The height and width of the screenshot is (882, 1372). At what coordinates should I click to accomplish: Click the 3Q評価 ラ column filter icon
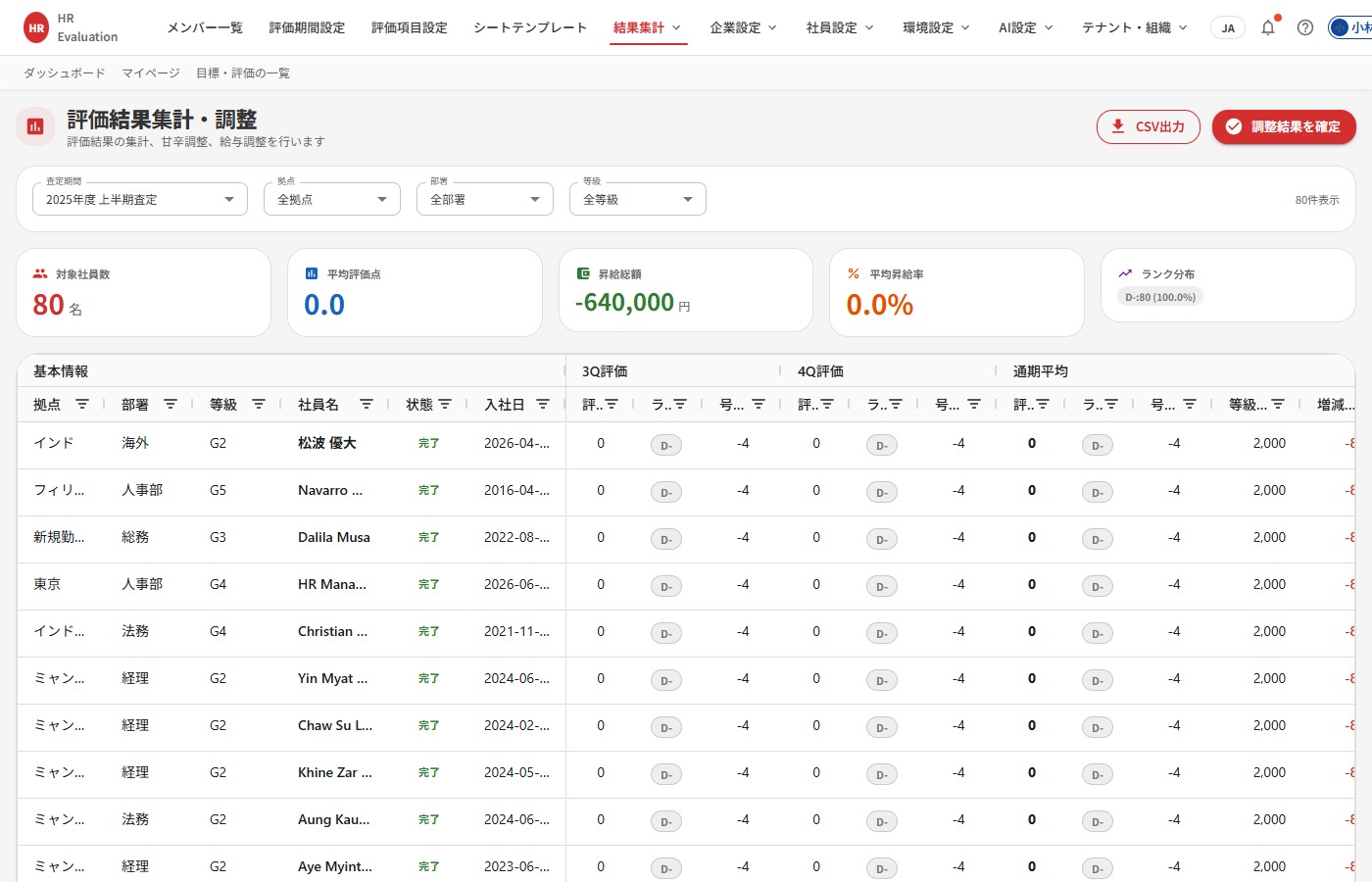680,404
